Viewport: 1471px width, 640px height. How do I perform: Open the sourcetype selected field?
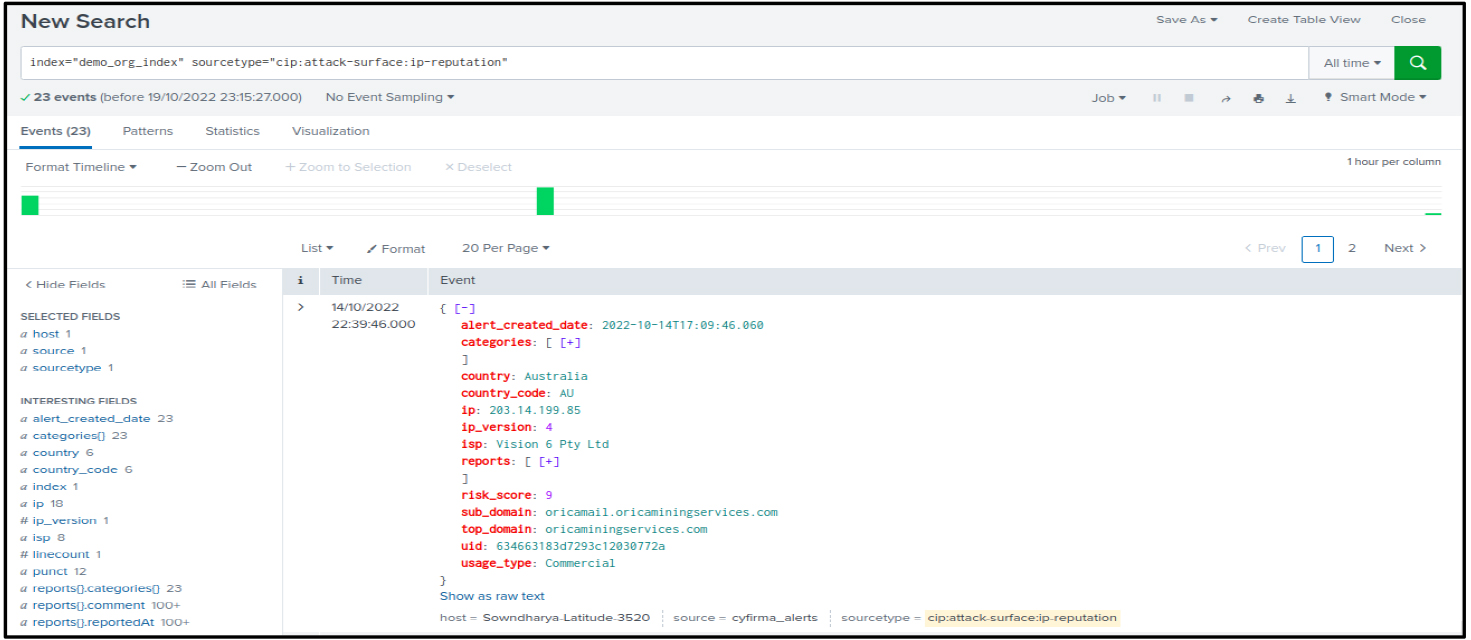pos(67,368)
